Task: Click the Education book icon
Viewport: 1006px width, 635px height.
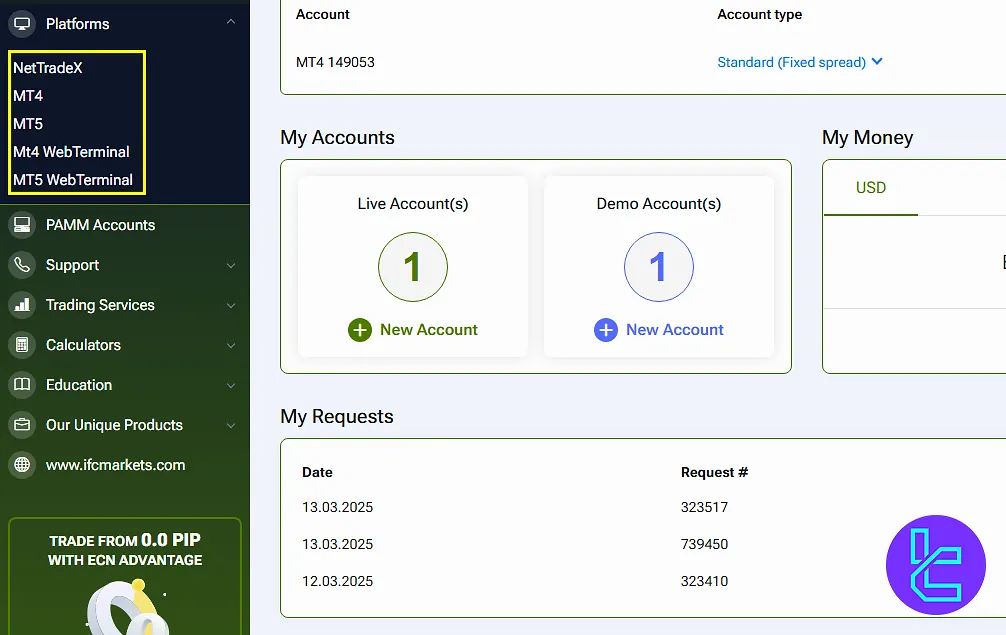Action: [x=21, y=385]
